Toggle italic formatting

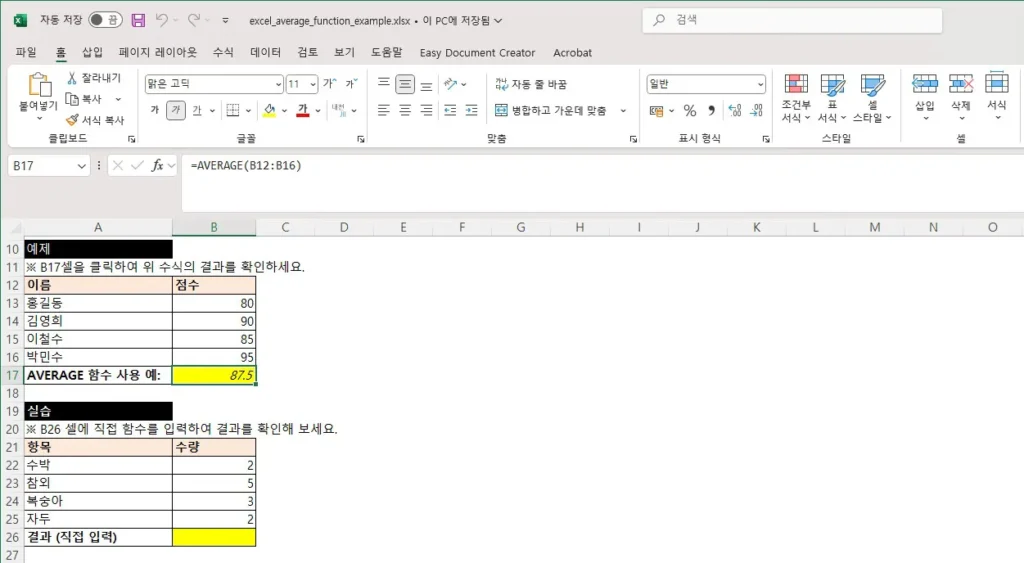pos(176,110)
